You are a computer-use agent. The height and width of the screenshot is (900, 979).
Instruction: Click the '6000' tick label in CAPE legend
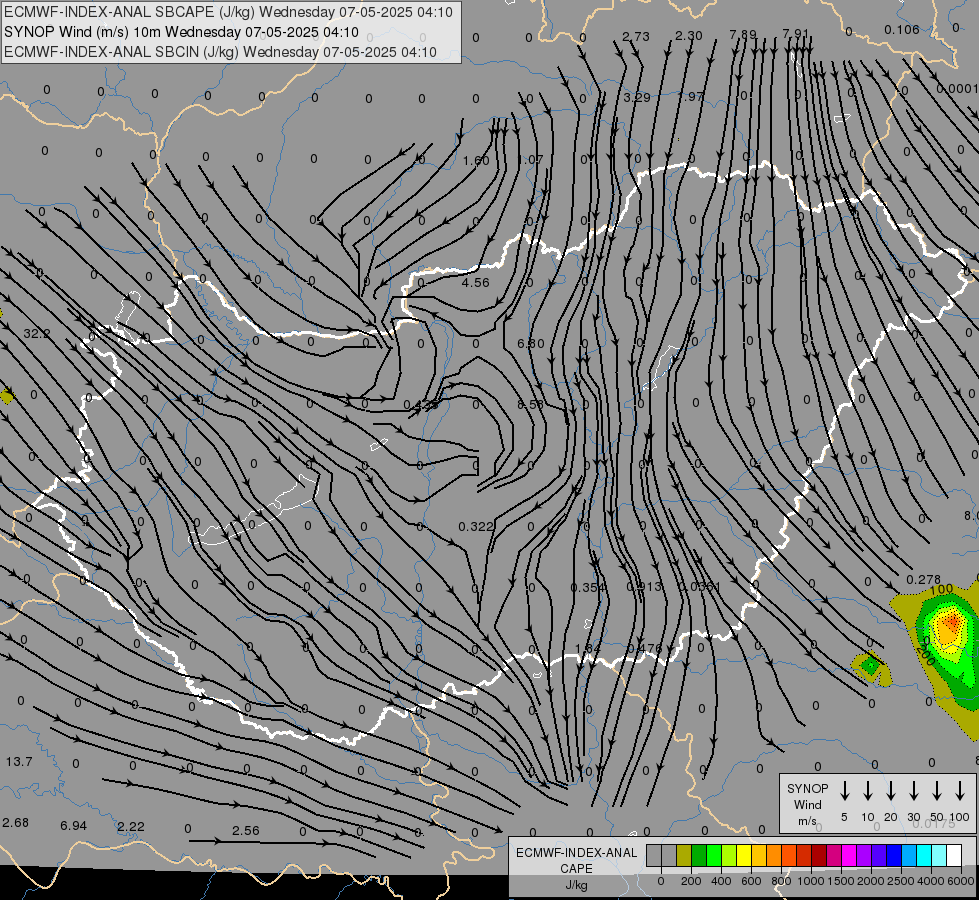pyautogui.click(x=961, y=881)
